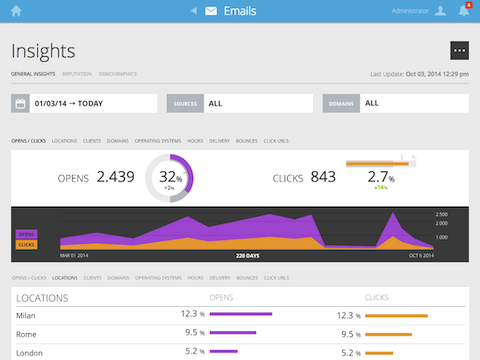Select Opens / Clicks in upper section nav
Screen dimensions: 480x360
[29, 141]
